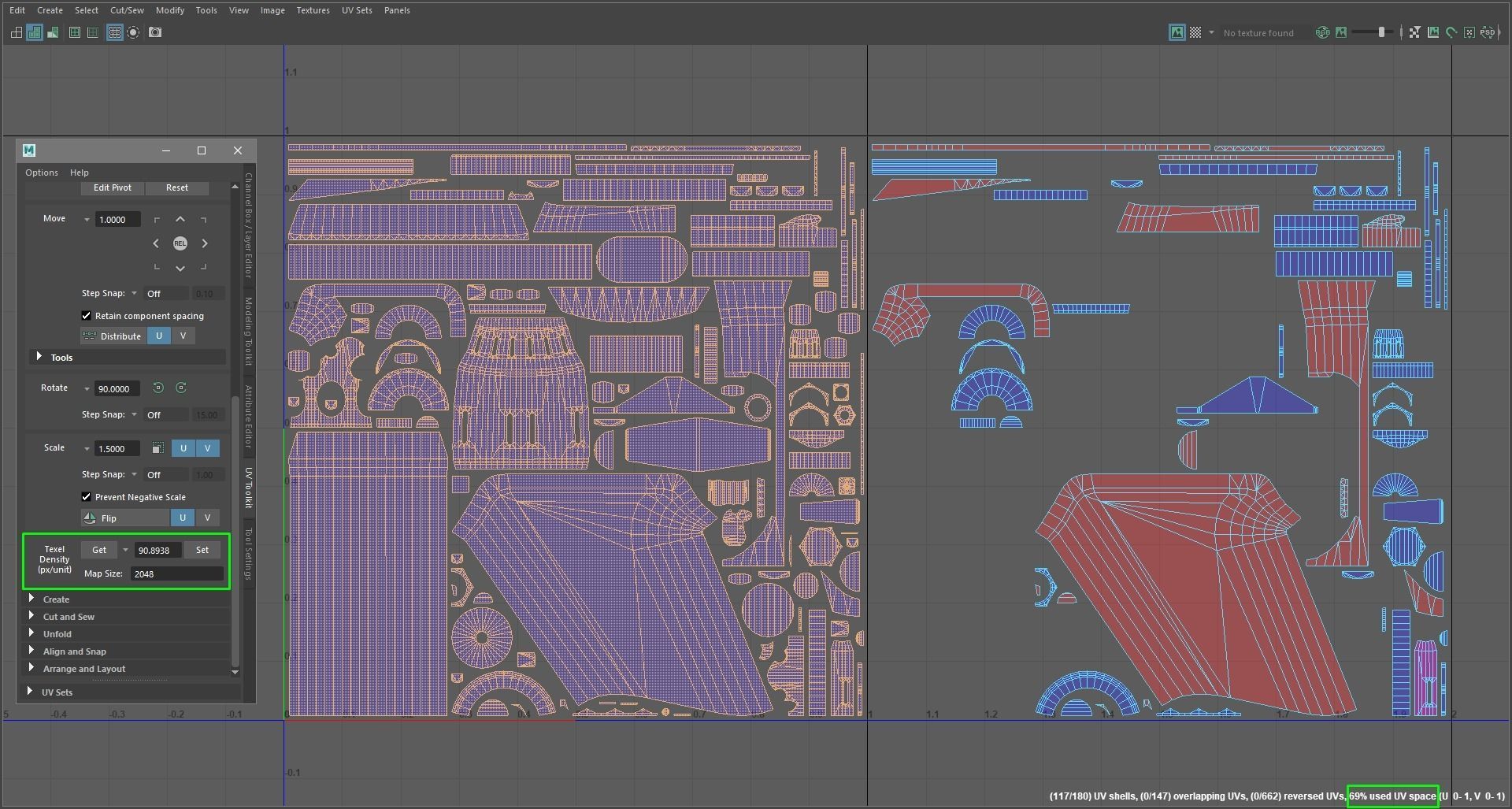Click the dim image icon

click(x=1341, y=32)
